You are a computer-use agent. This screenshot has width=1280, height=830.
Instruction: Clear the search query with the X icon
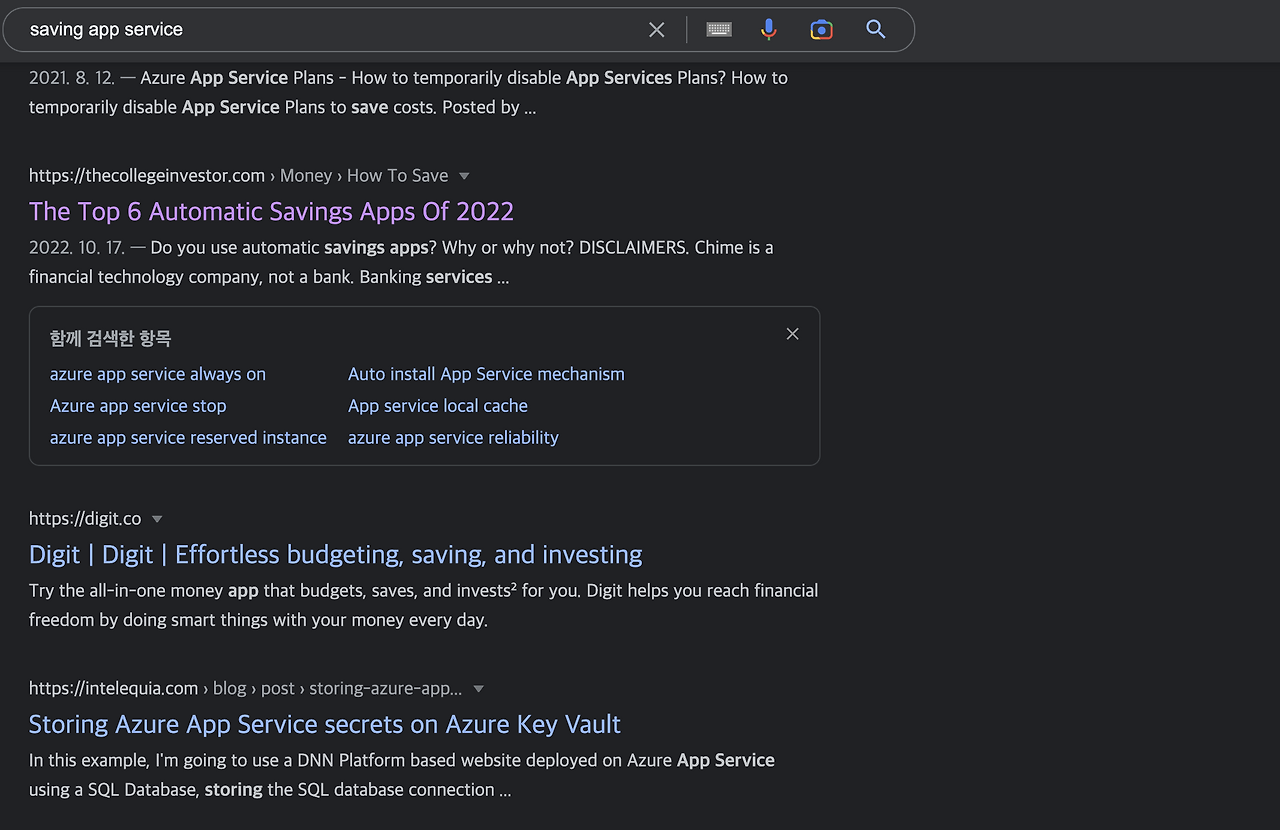(656, 30)
